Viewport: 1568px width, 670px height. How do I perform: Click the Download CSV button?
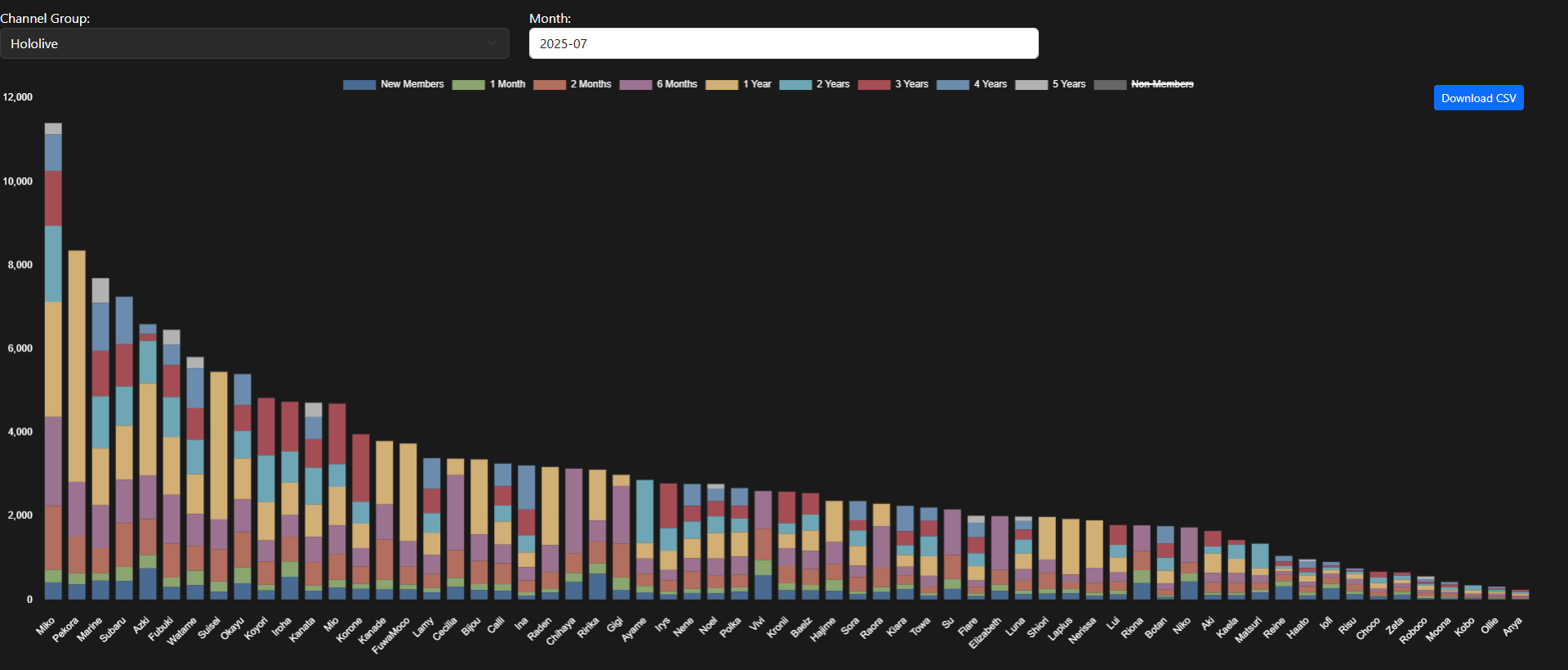click(x=1478, y=98)
